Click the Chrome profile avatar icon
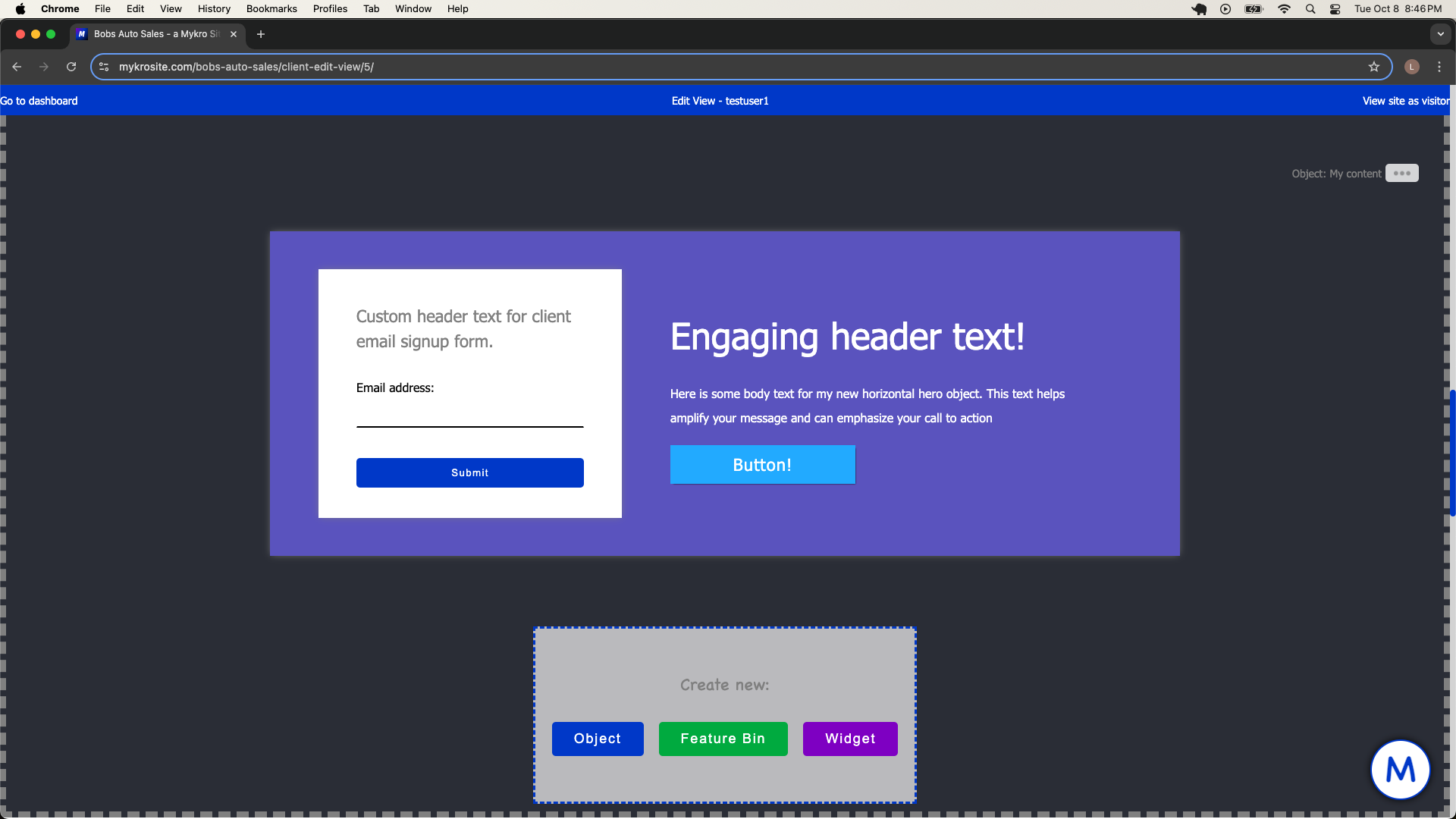Viewport: 1456px width, 819px height. [x=1411, y=67]
